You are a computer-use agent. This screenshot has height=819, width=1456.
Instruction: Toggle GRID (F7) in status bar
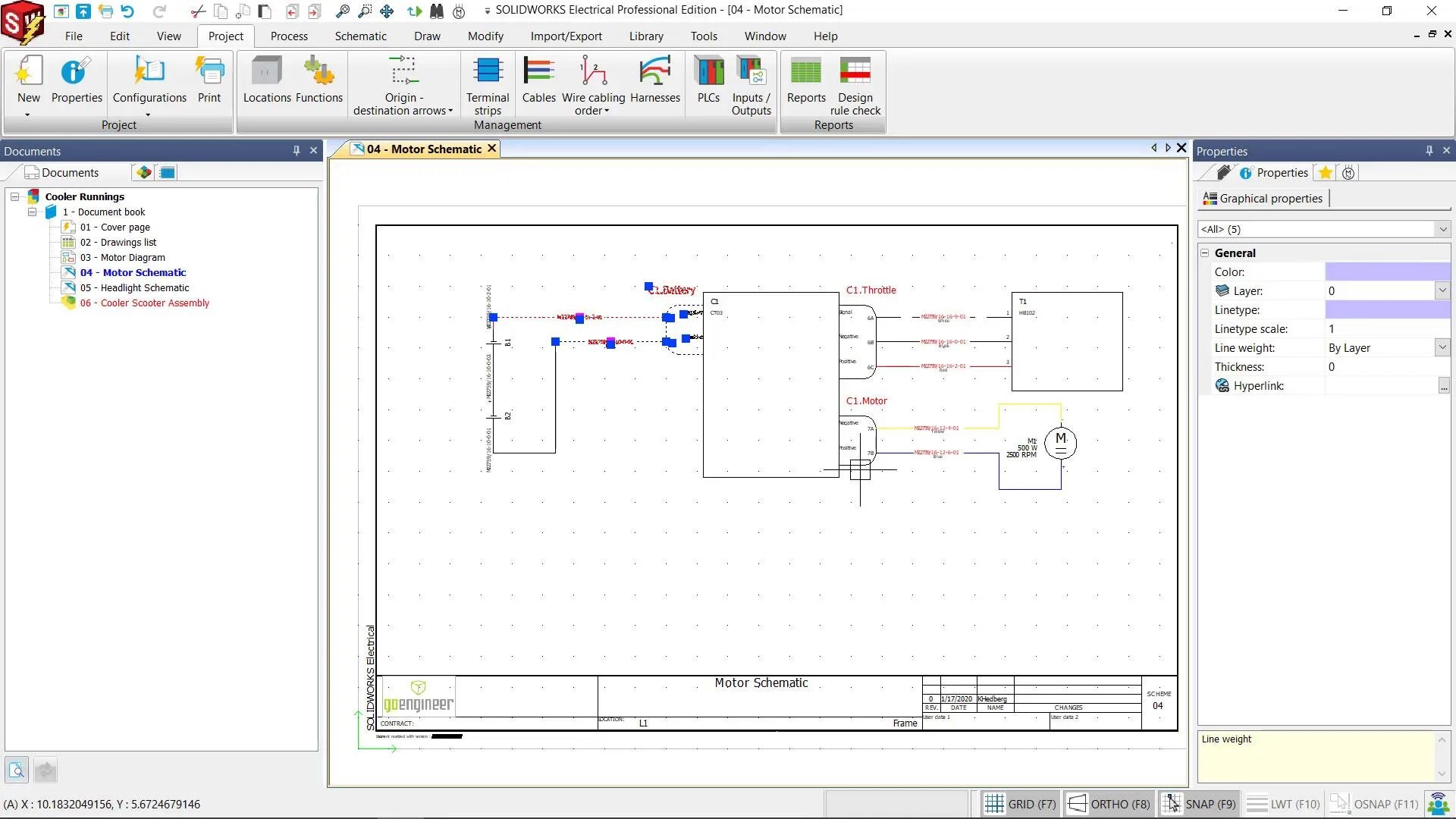(x=1020, y=804)
